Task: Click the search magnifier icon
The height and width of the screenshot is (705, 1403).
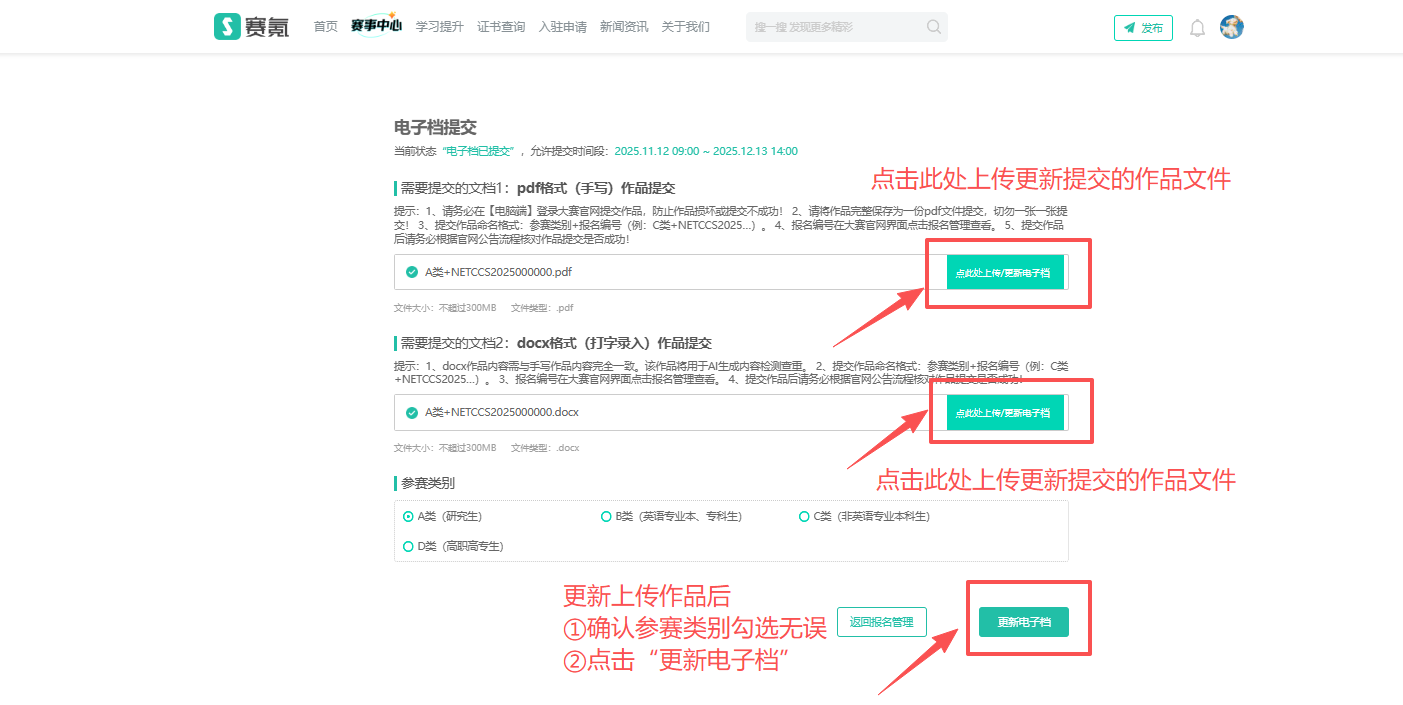Action: tap(933, 27)
